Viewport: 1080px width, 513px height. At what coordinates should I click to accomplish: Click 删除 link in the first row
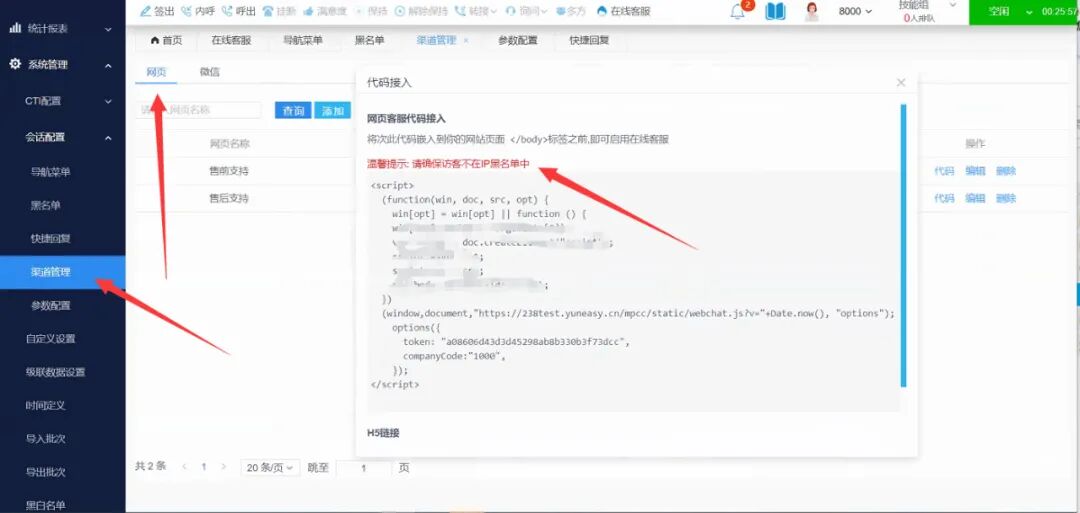tap(1006, 171)
